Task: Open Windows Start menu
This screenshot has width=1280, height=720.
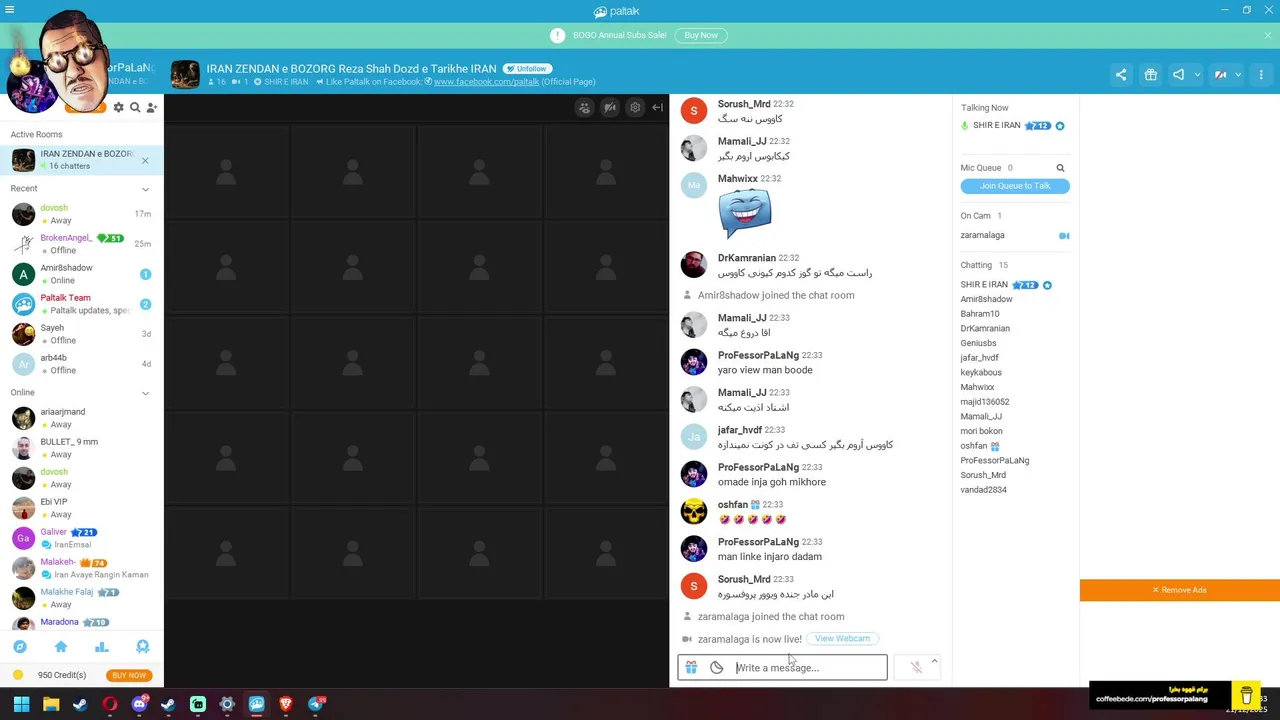Action: tap(21, 704)
